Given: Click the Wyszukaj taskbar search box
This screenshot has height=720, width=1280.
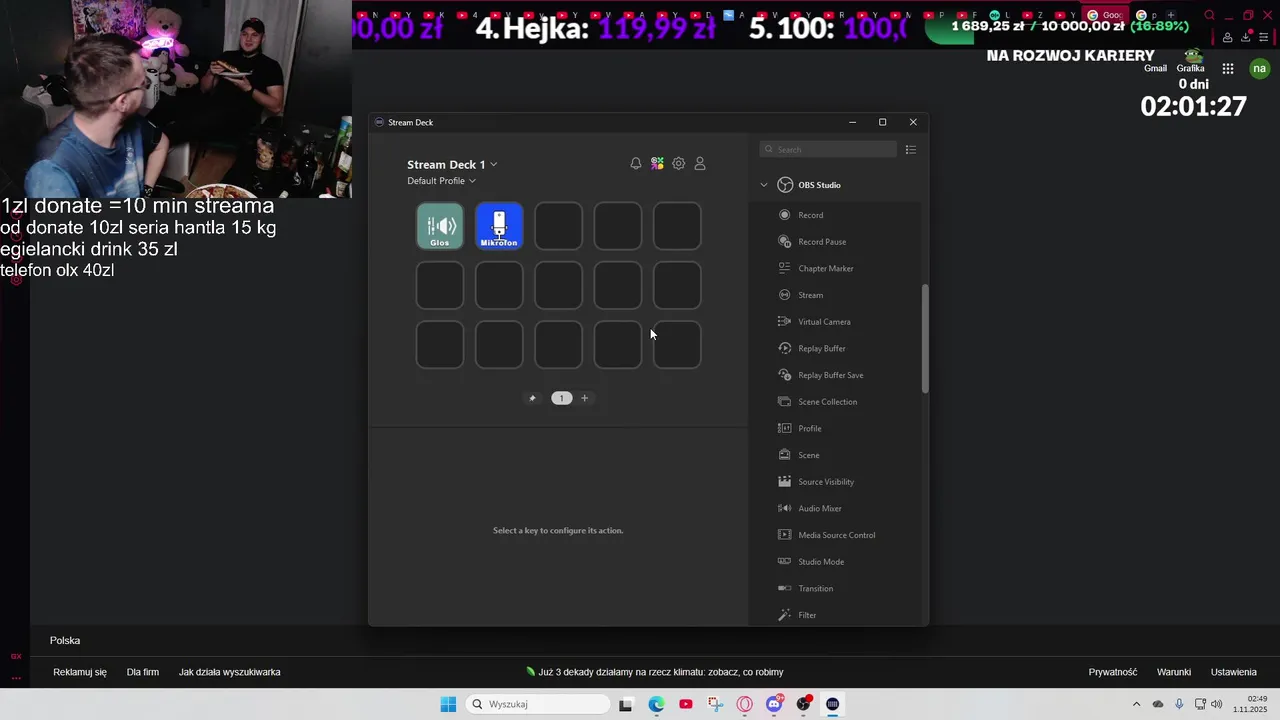Looking at the screenshot, I should click(x=538, y=704).
